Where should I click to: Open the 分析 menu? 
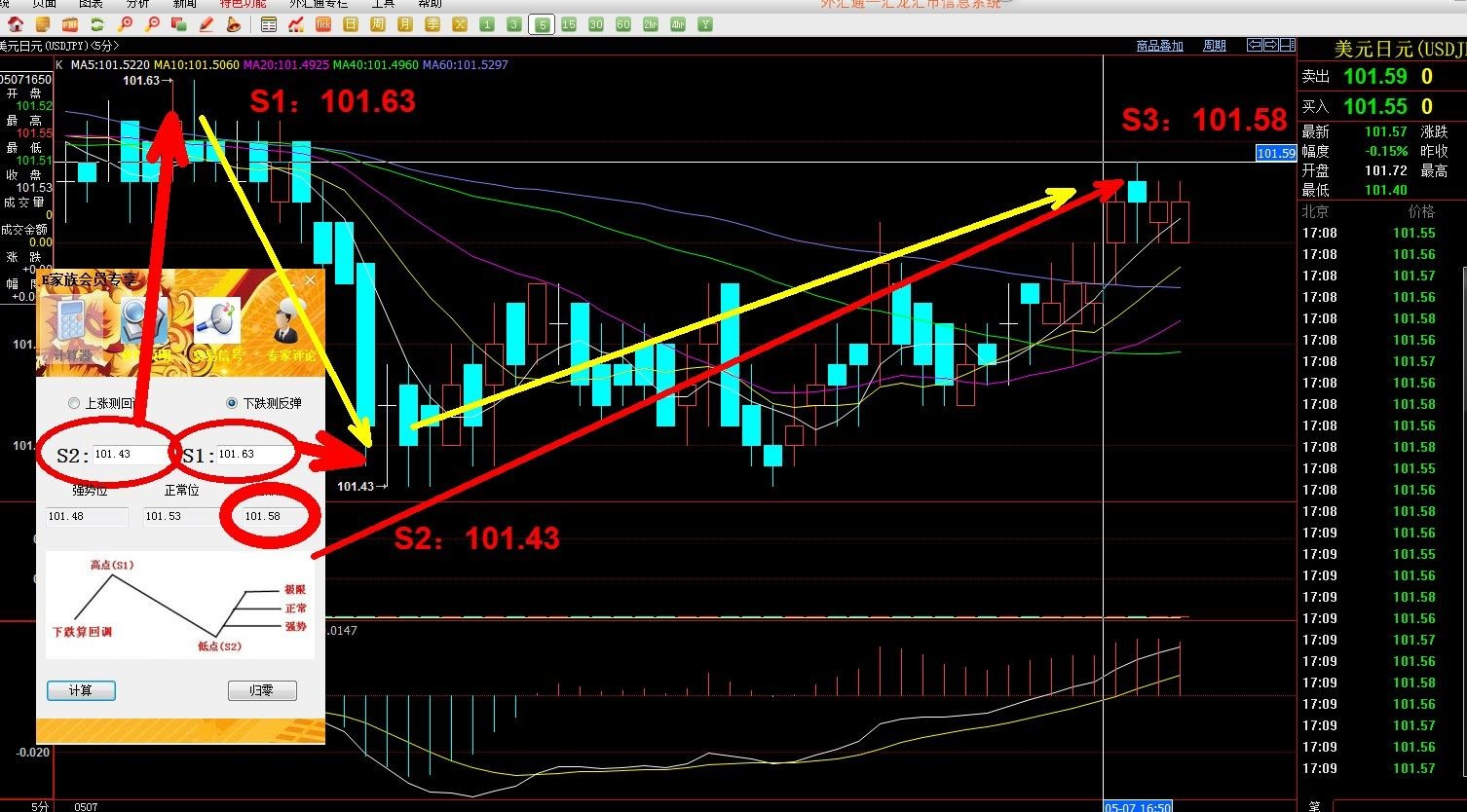137,4
